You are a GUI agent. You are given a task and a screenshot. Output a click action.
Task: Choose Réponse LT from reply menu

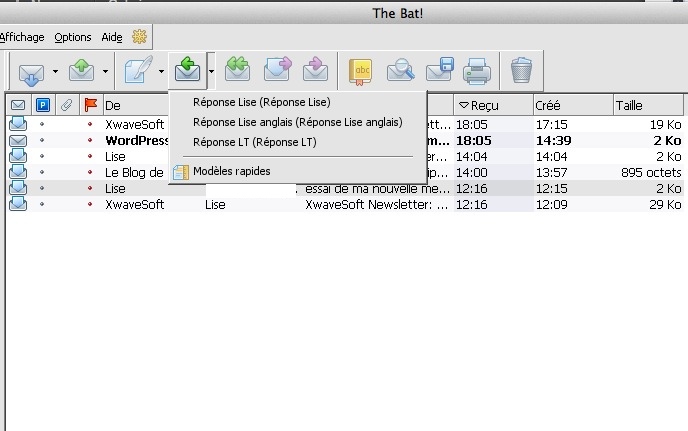click(253, 142)
